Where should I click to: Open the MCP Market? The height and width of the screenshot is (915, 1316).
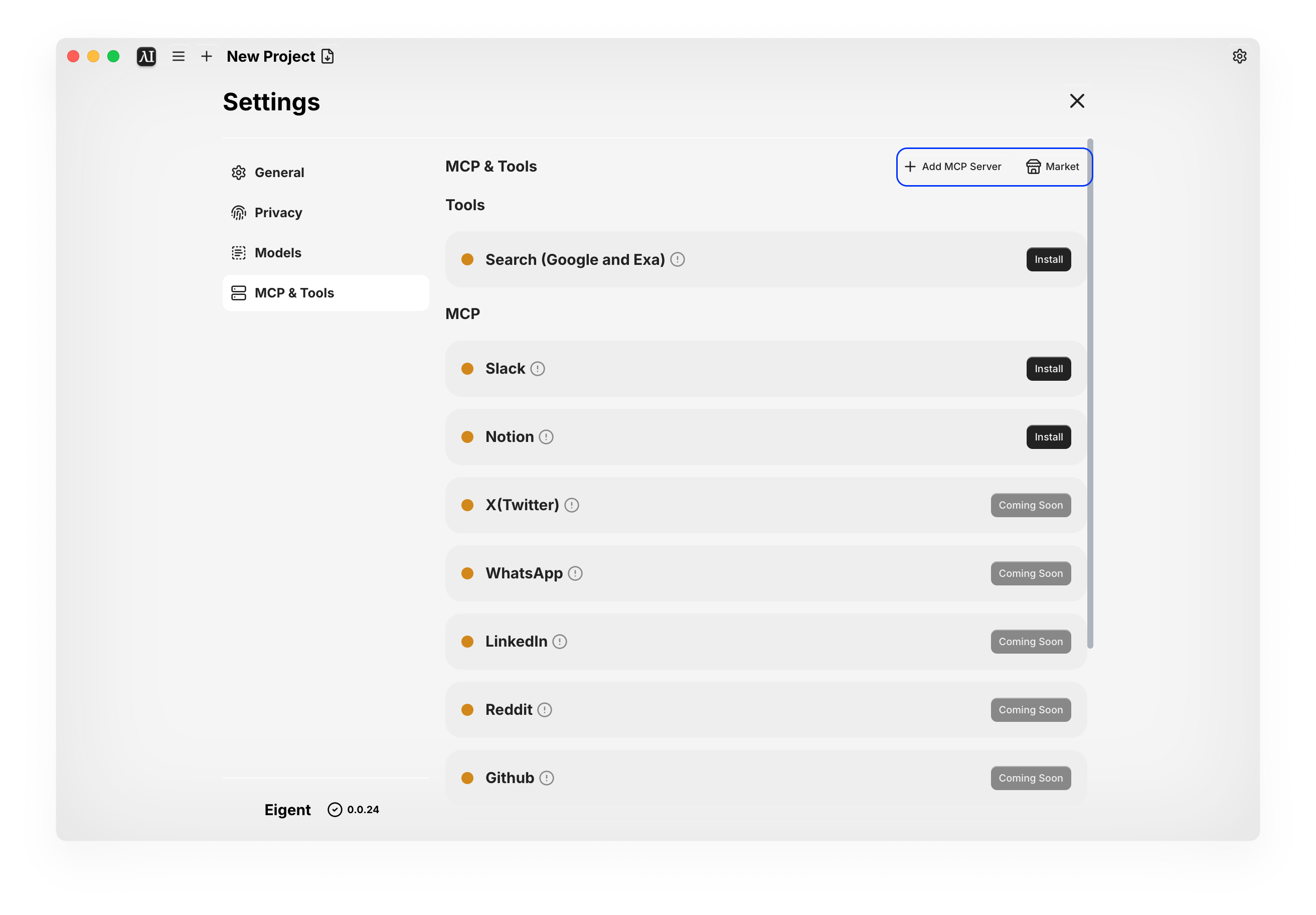pos(1052,167)
